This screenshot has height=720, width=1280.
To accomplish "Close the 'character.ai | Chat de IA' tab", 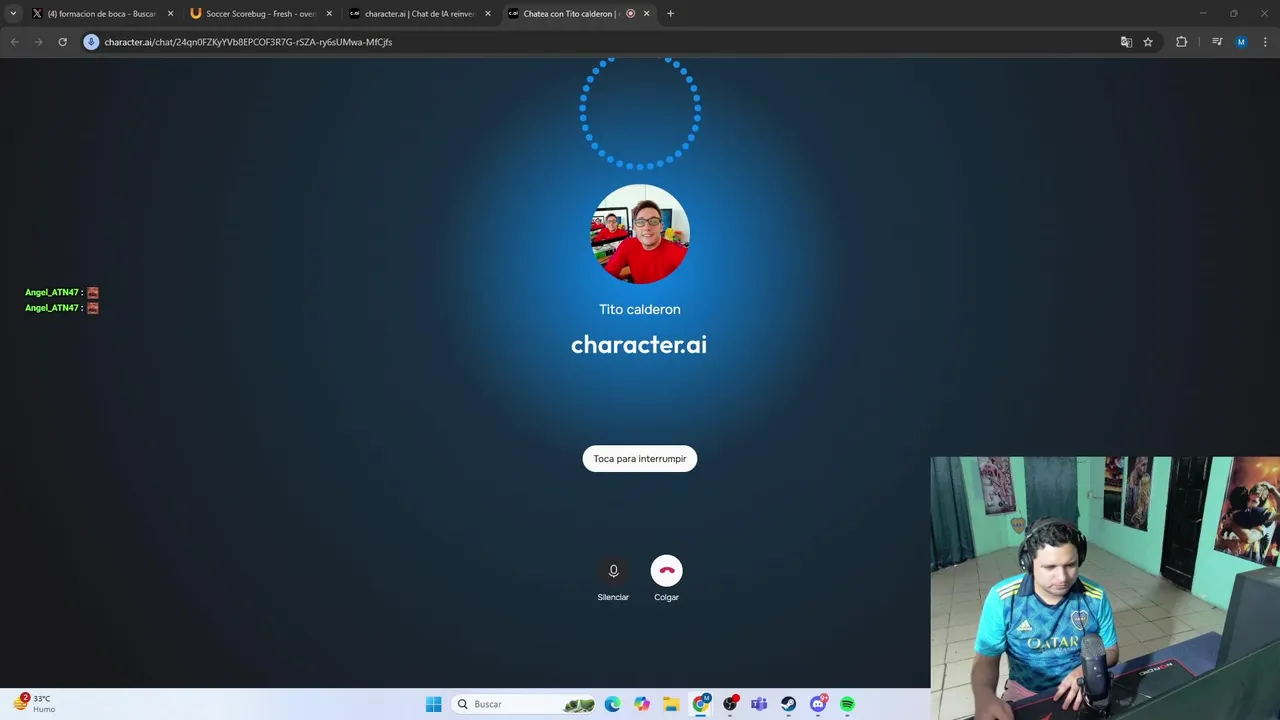I will [488, 14].
